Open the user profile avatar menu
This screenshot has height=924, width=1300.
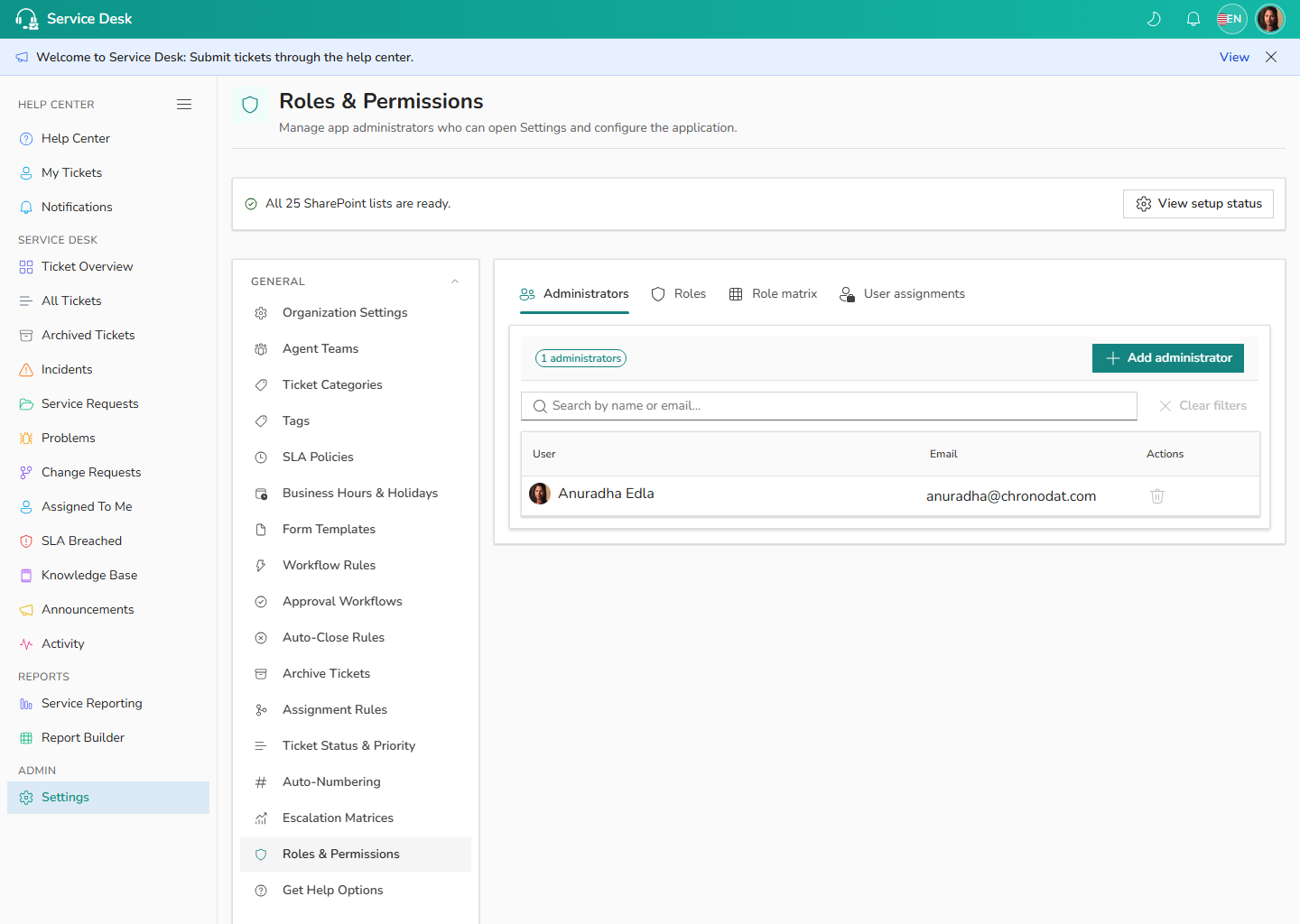point(1270,19)
